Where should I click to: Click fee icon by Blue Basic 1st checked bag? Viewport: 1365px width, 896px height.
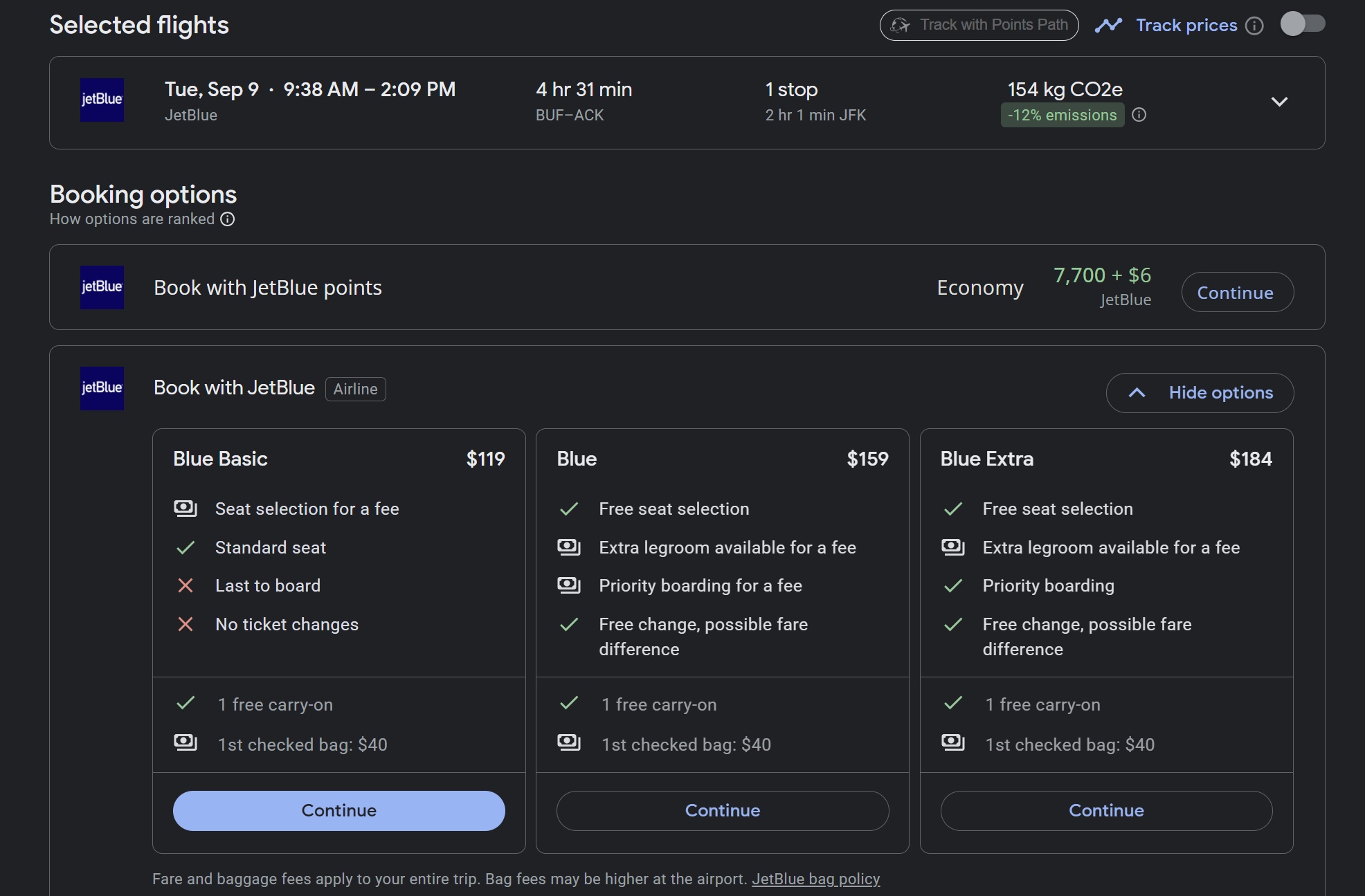click(185, 743)
